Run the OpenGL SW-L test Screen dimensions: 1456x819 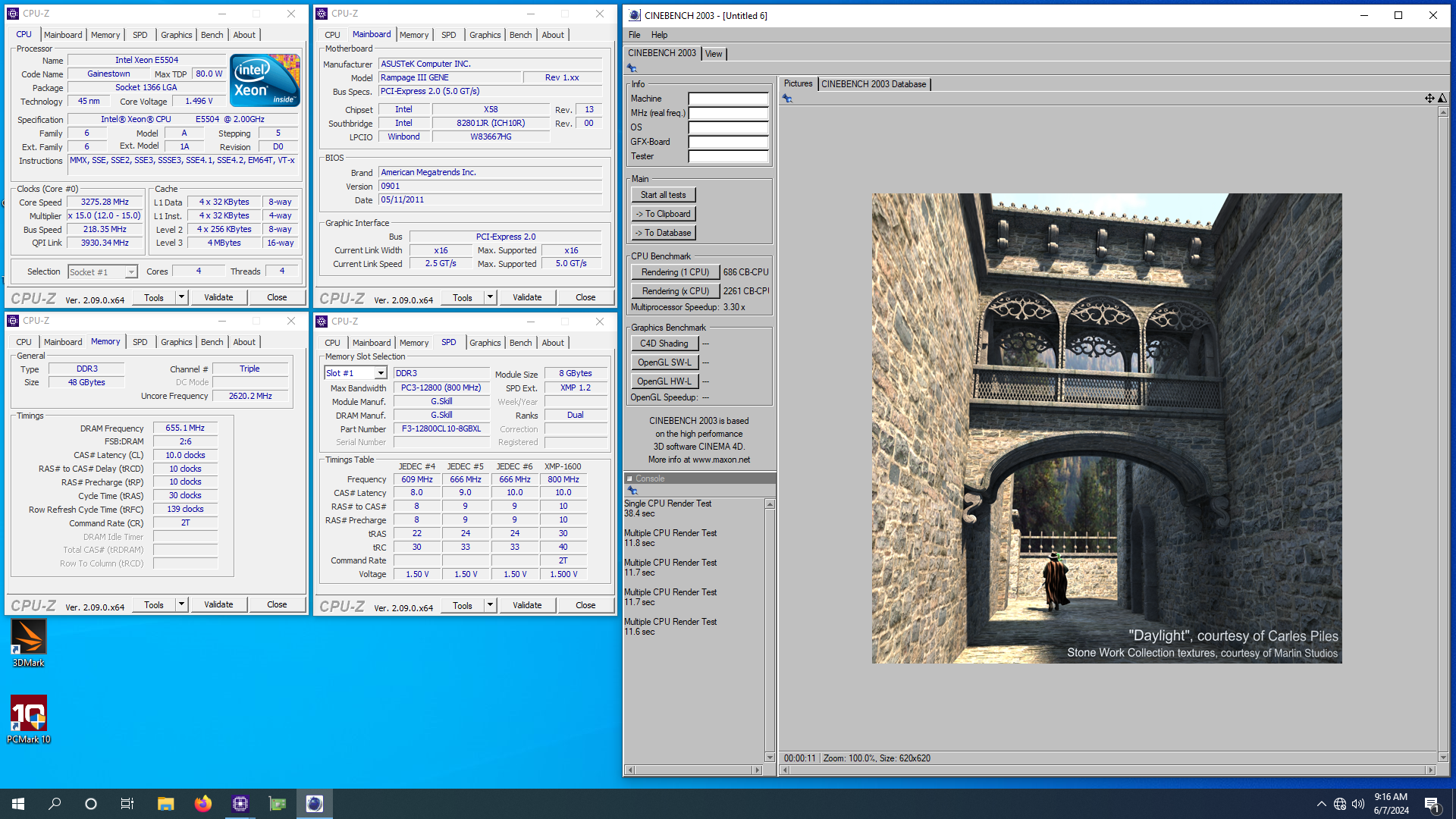click(664, 362)
